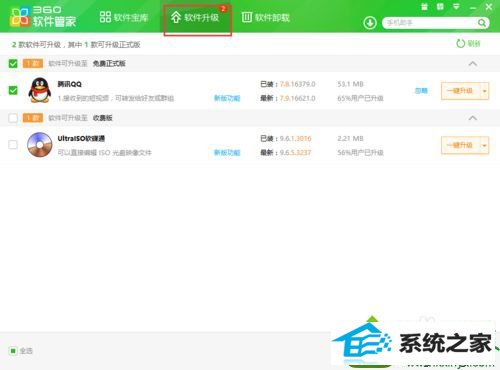This screenshot has width=500, height=370.
Task: Click the 2.21 MB size text
Action: click(350, 138)
